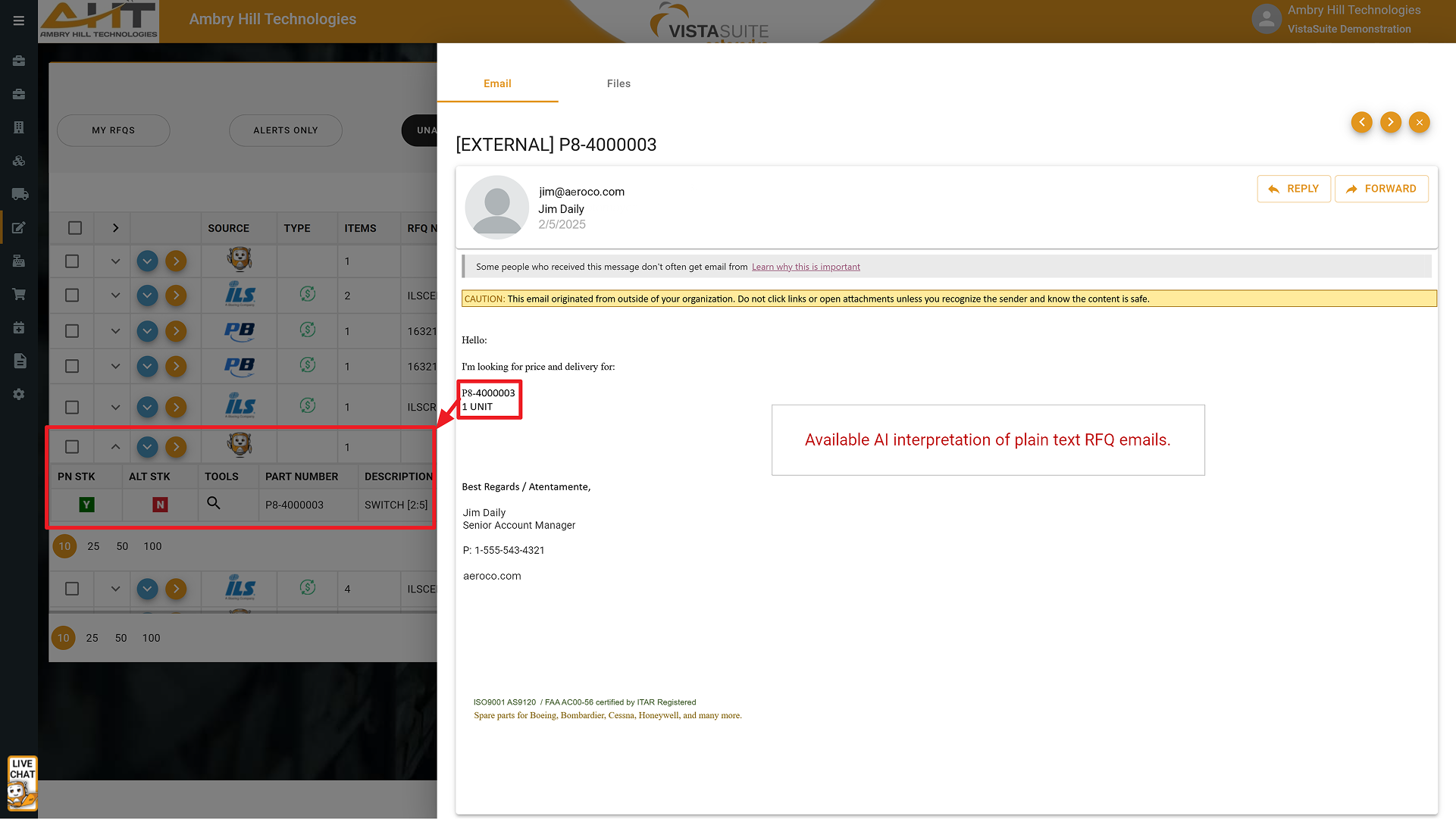
Task: Open the hamburger menu in sidebar
Action: pos(19,20)
